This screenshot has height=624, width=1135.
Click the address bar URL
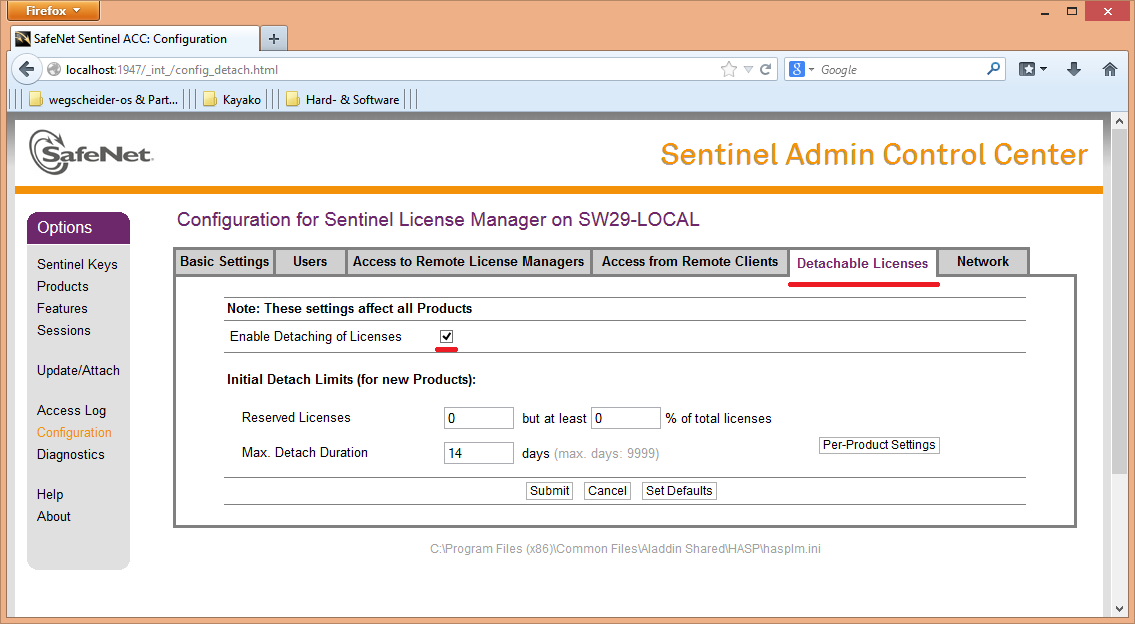tap(172, 69)
